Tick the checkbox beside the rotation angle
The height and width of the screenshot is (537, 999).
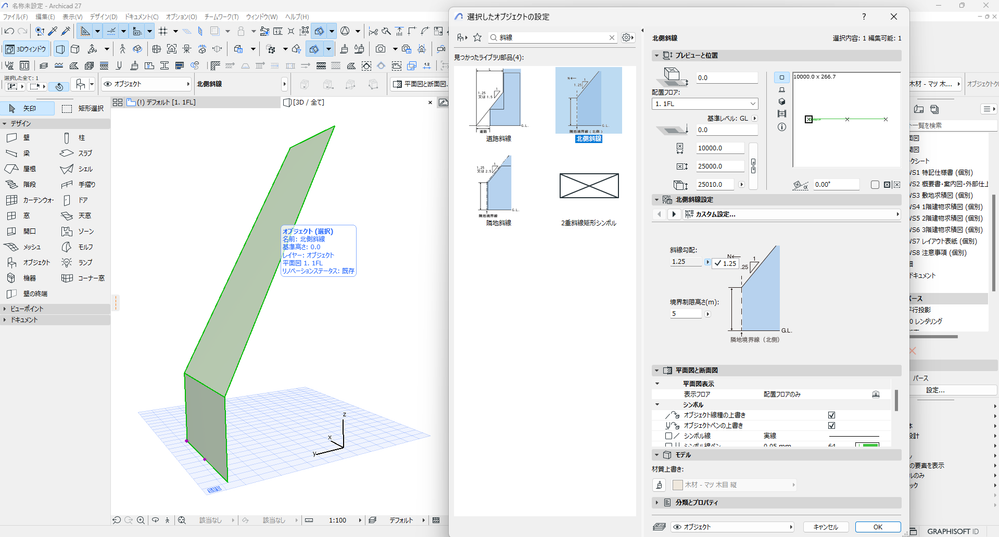click(x=874, y=185)
